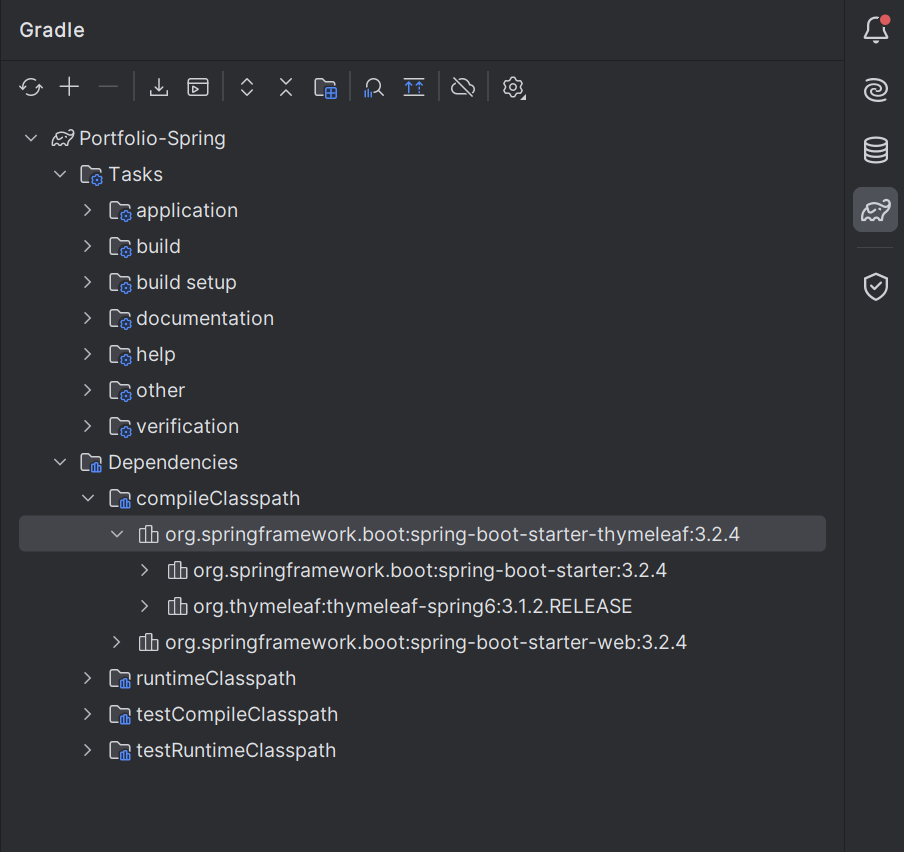Collapse the Tasks node
This screenshot has height=852, width=904.
[x=60, y=174]
